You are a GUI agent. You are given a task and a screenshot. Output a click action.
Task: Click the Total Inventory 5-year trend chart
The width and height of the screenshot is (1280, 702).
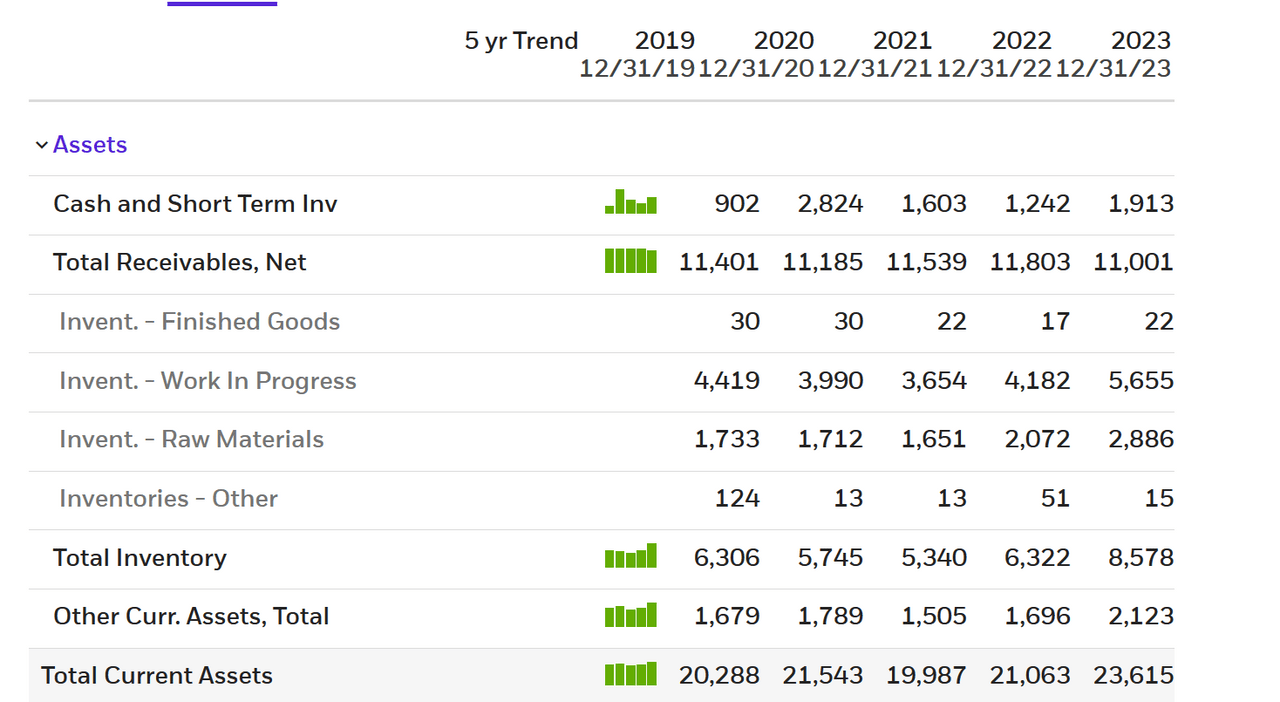pyautogui.click(x=631, y=556)
